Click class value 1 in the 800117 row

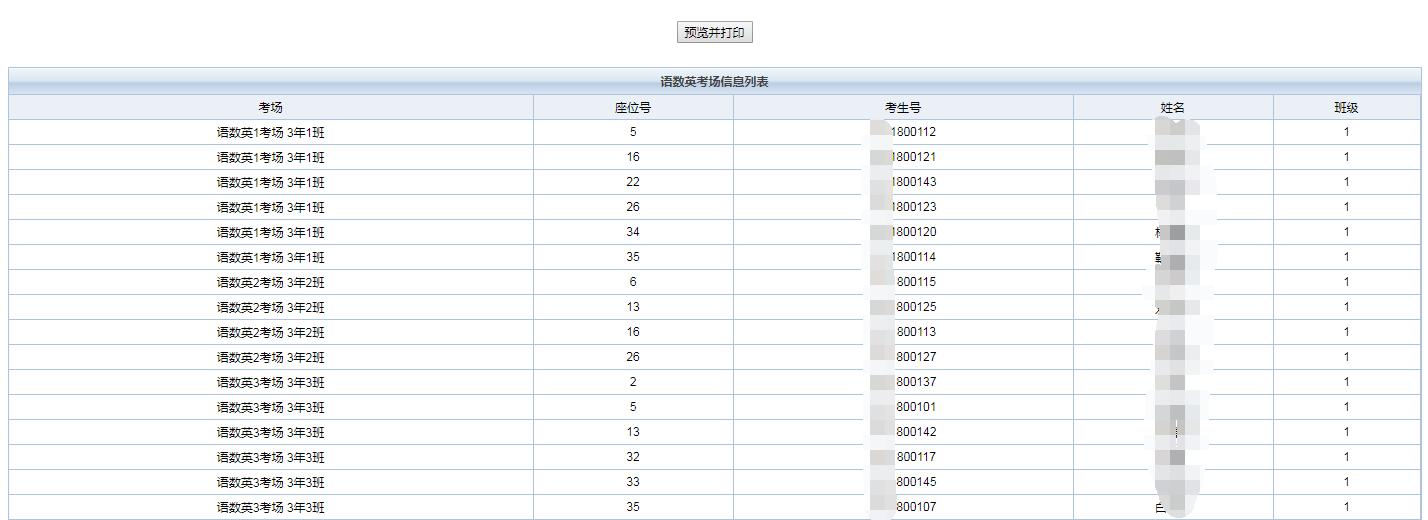[1346, 457]
